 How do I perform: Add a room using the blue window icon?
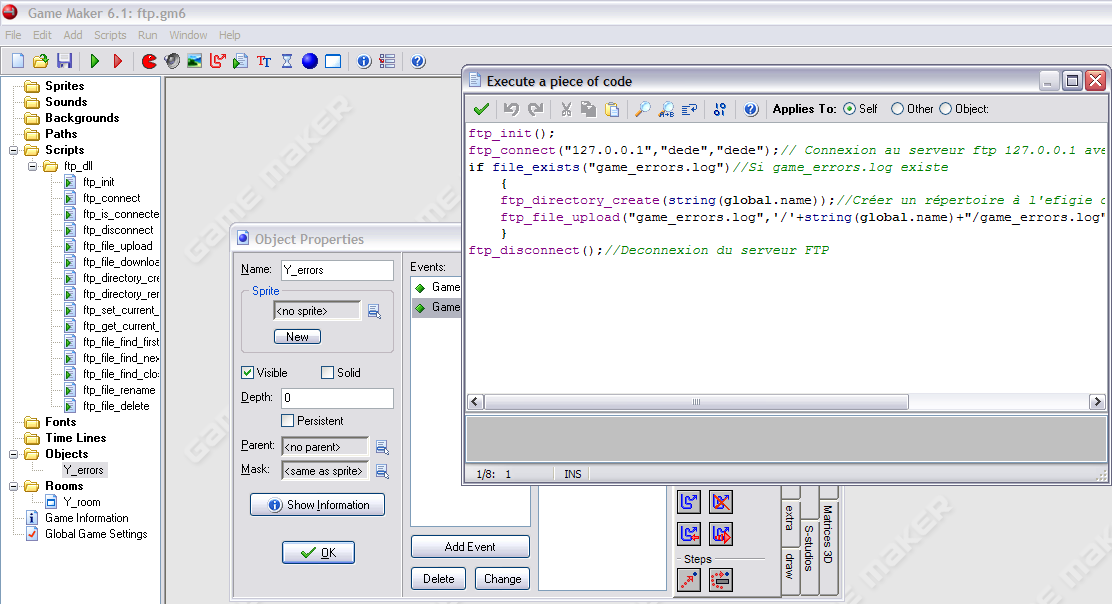tap(333, 61)
